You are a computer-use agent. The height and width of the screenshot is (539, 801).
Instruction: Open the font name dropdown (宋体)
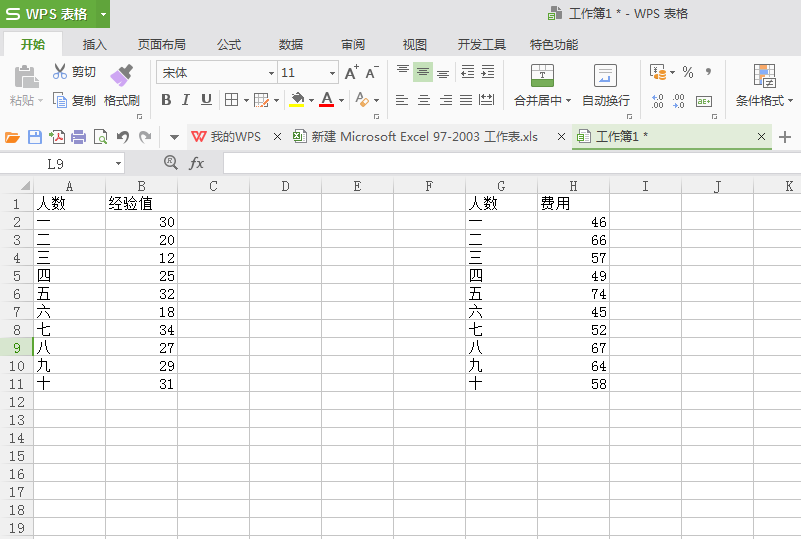pyautogui.click(x=271, y=73)
